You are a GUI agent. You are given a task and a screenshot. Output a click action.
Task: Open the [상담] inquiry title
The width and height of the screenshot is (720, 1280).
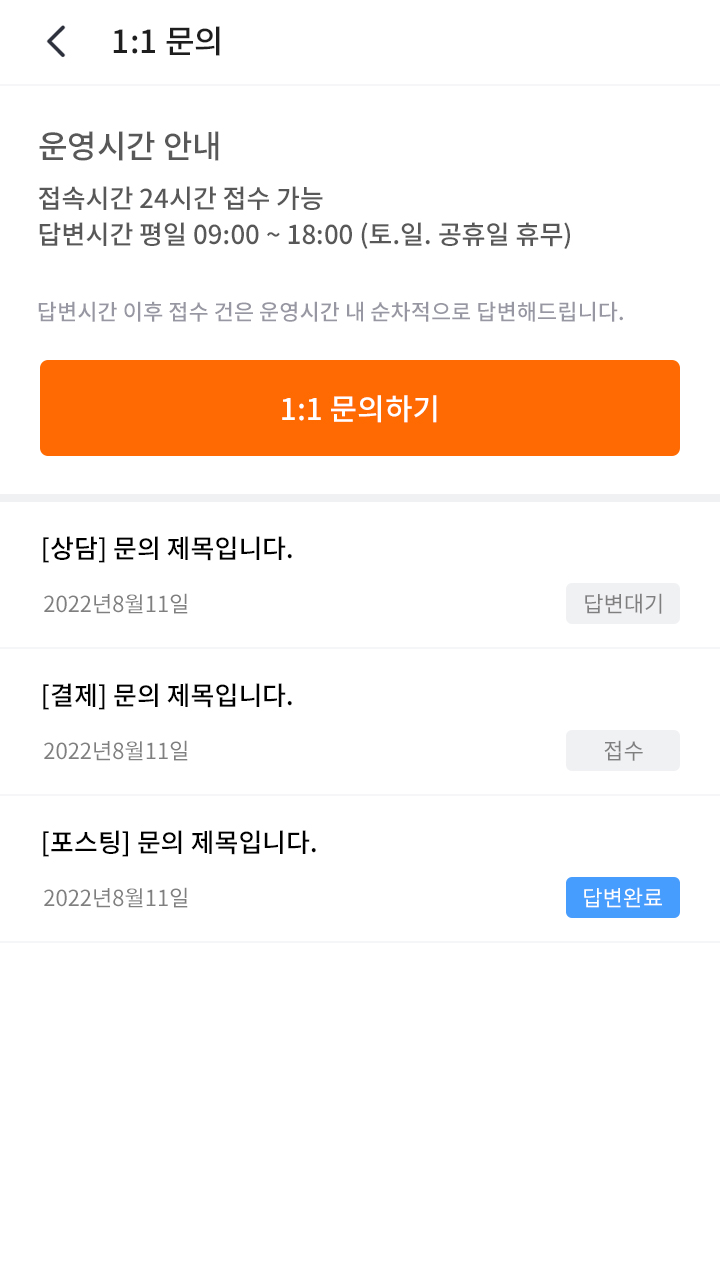point(167,548)
